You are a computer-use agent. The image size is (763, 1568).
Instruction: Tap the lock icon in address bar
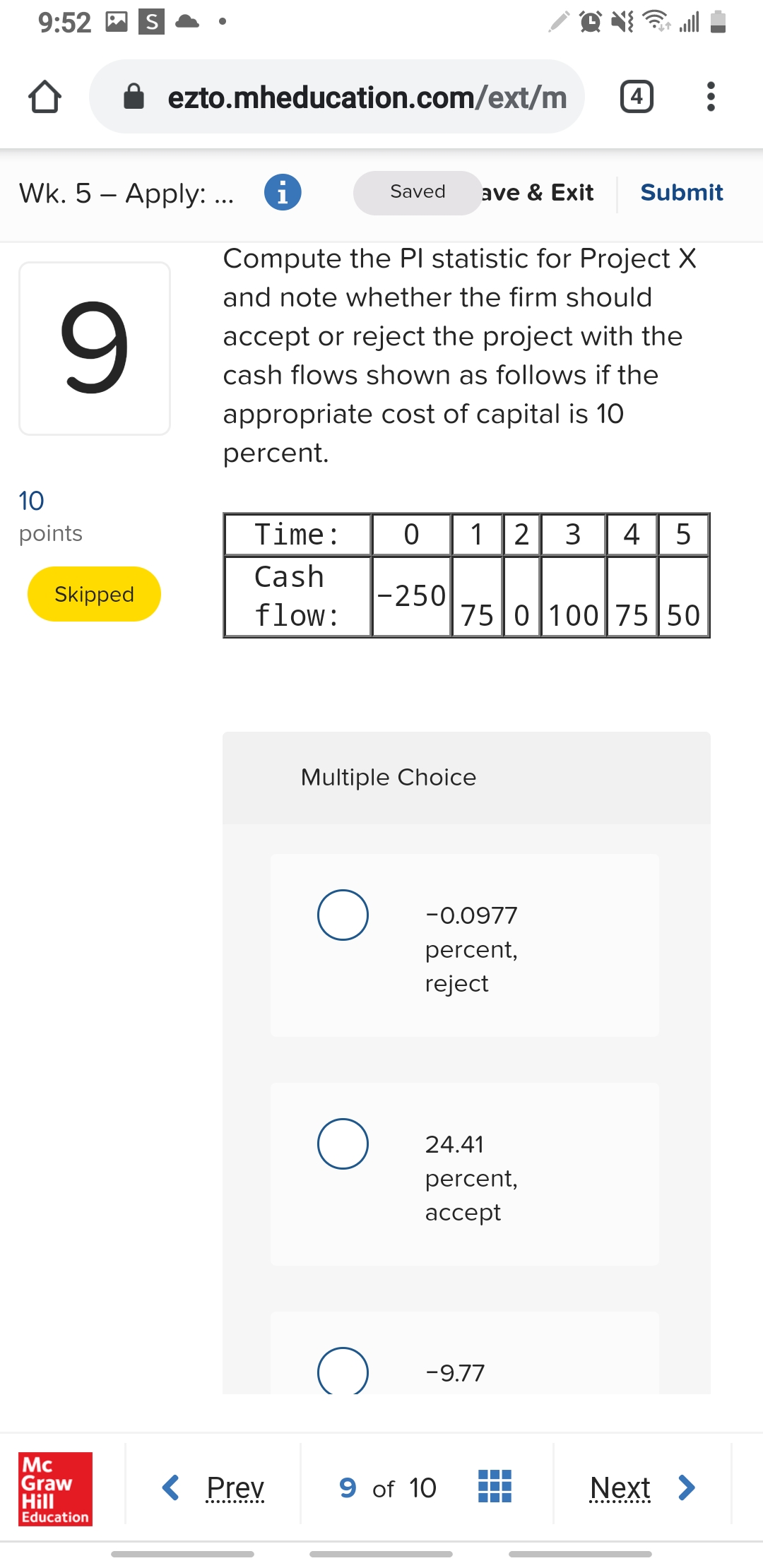[134, 97]
